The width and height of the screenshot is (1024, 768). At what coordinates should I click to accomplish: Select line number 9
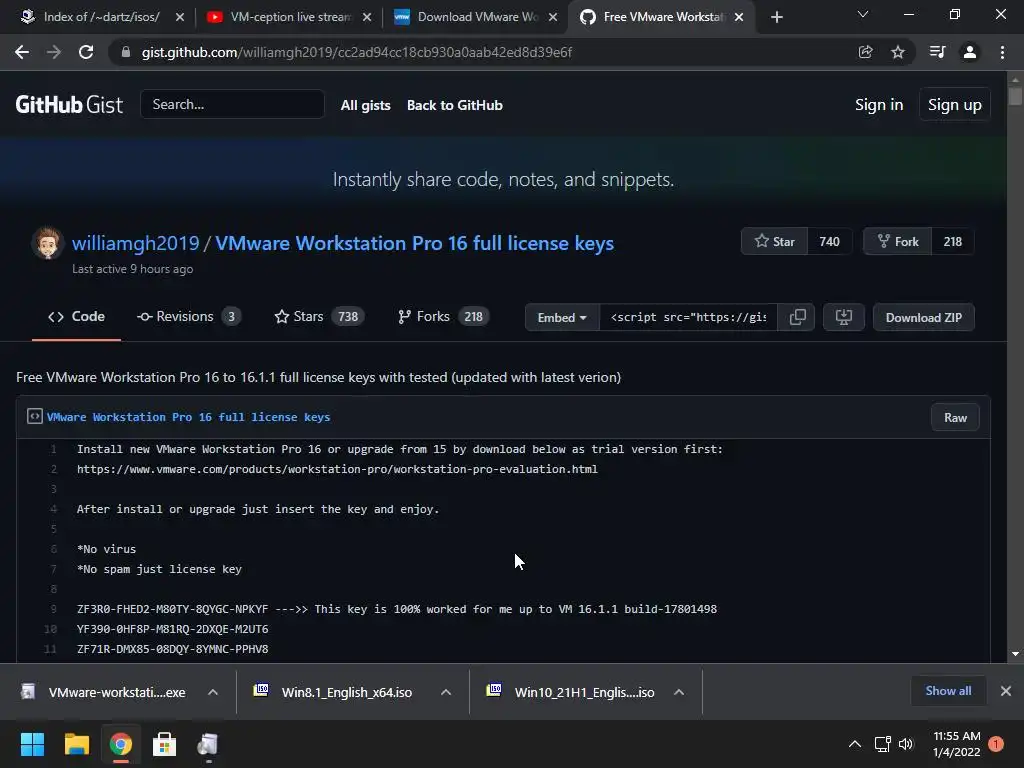[54, 609]
